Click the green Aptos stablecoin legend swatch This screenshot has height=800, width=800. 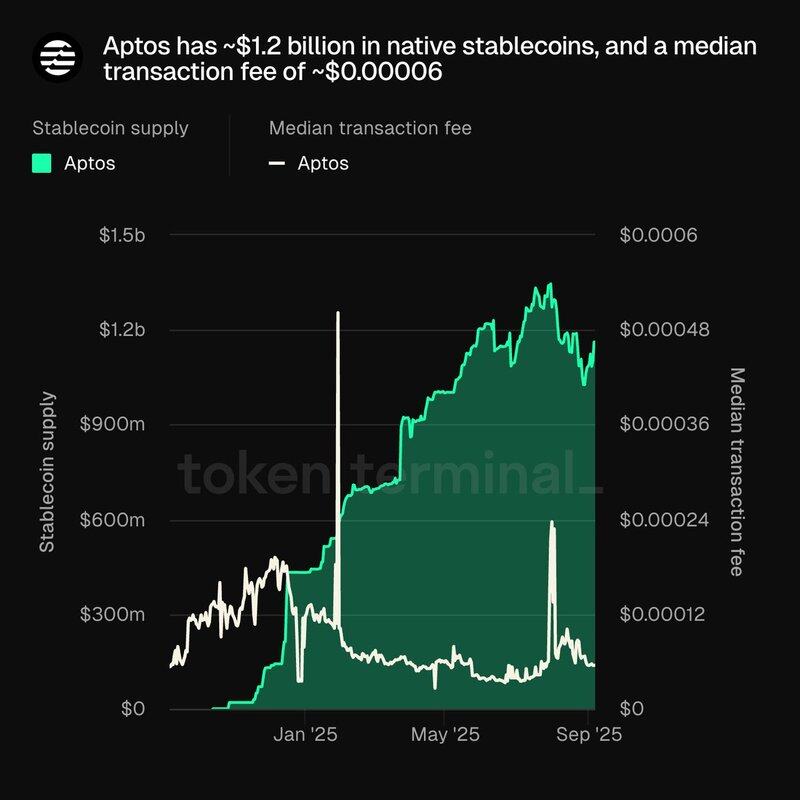[x=41, y=163]
